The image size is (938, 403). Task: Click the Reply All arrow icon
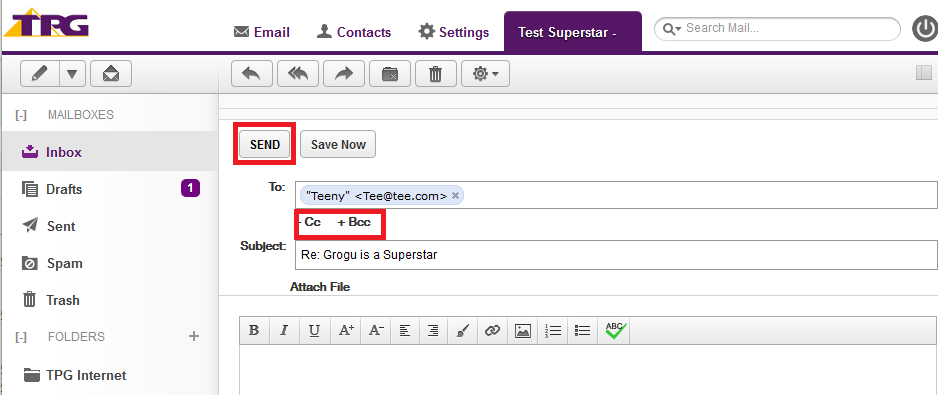point(297,74)
